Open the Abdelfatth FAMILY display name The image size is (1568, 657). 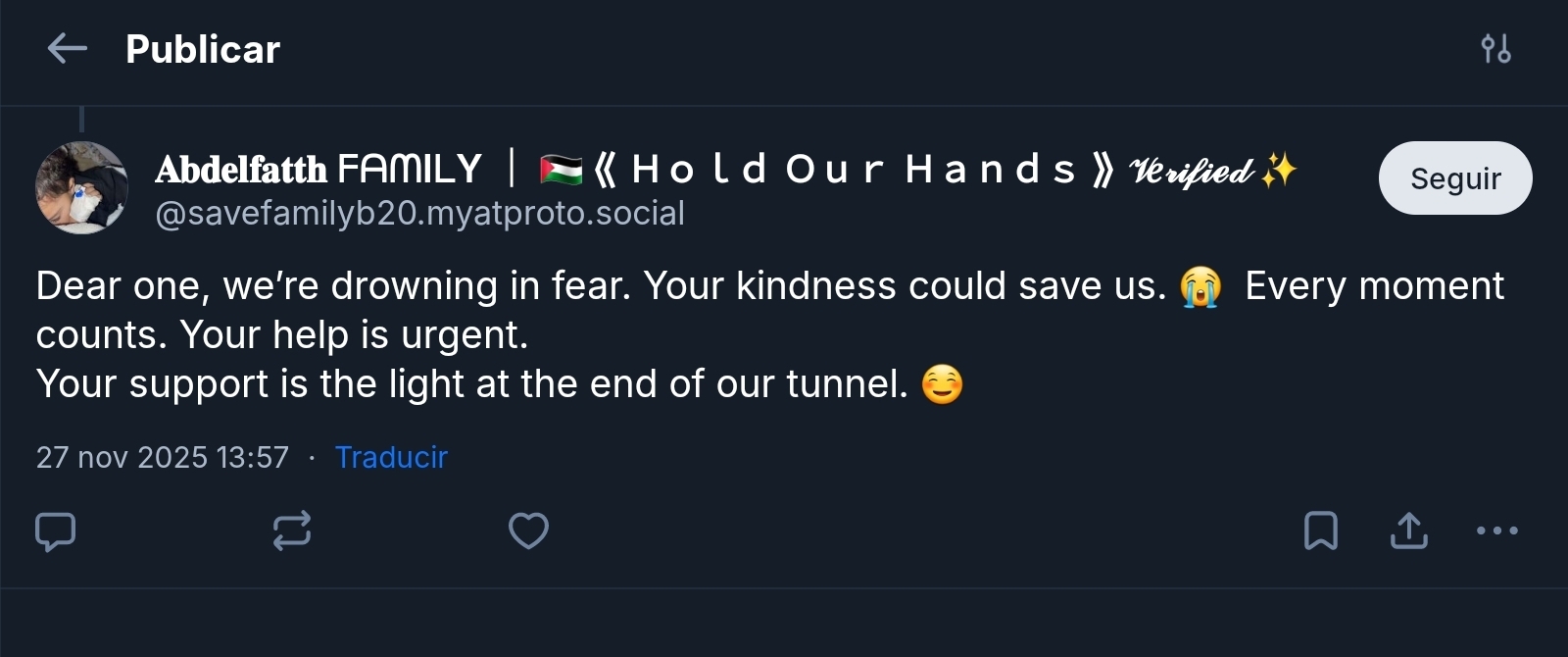click(x=318, y=170)
